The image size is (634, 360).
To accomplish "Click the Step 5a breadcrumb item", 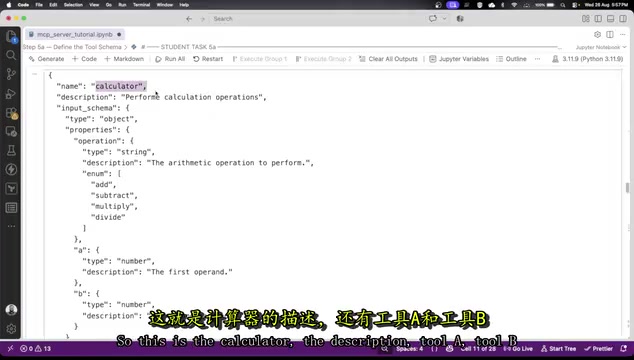I will click(72, 47).
